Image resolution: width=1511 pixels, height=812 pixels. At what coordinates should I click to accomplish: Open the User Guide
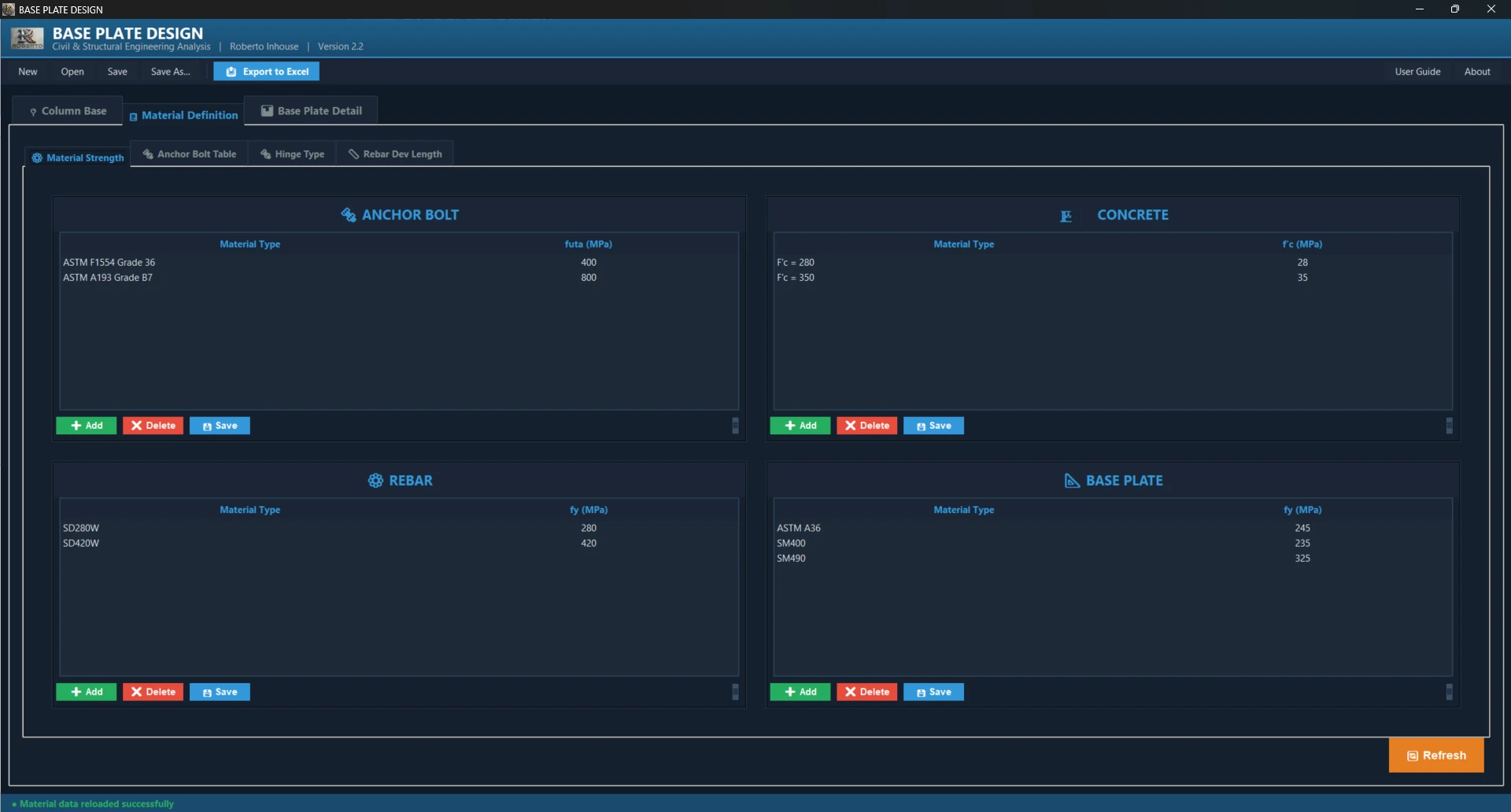click(1417, 72)
